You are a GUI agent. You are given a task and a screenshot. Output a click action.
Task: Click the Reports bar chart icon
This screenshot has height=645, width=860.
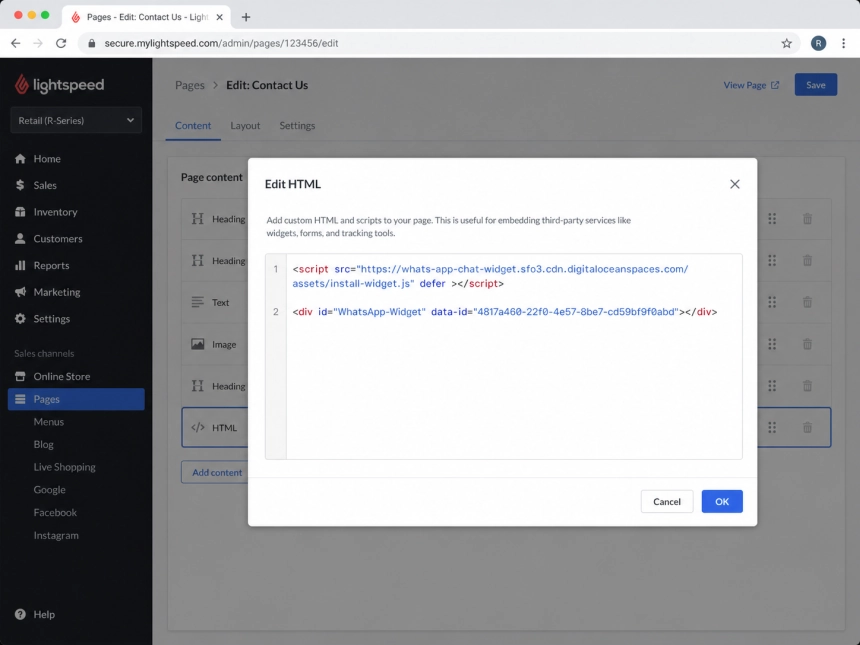pos(20,265)
